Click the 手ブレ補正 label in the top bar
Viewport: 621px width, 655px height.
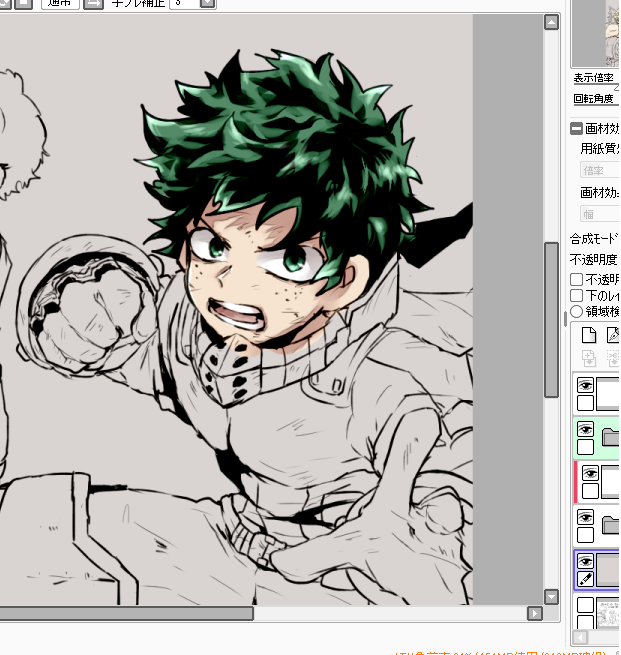click(138, 3)
